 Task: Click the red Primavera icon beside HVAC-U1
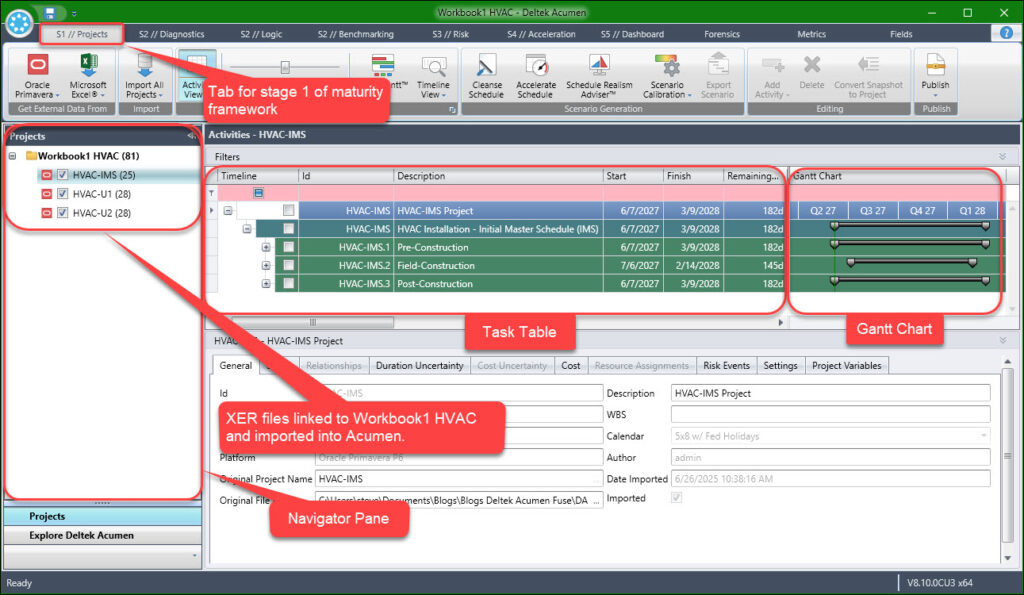46,194
